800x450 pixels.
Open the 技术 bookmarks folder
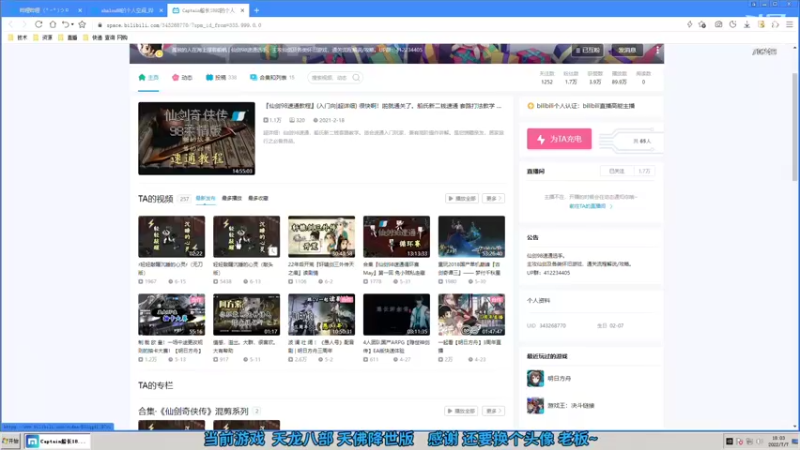pyautogui.click(x=18, y=38)
